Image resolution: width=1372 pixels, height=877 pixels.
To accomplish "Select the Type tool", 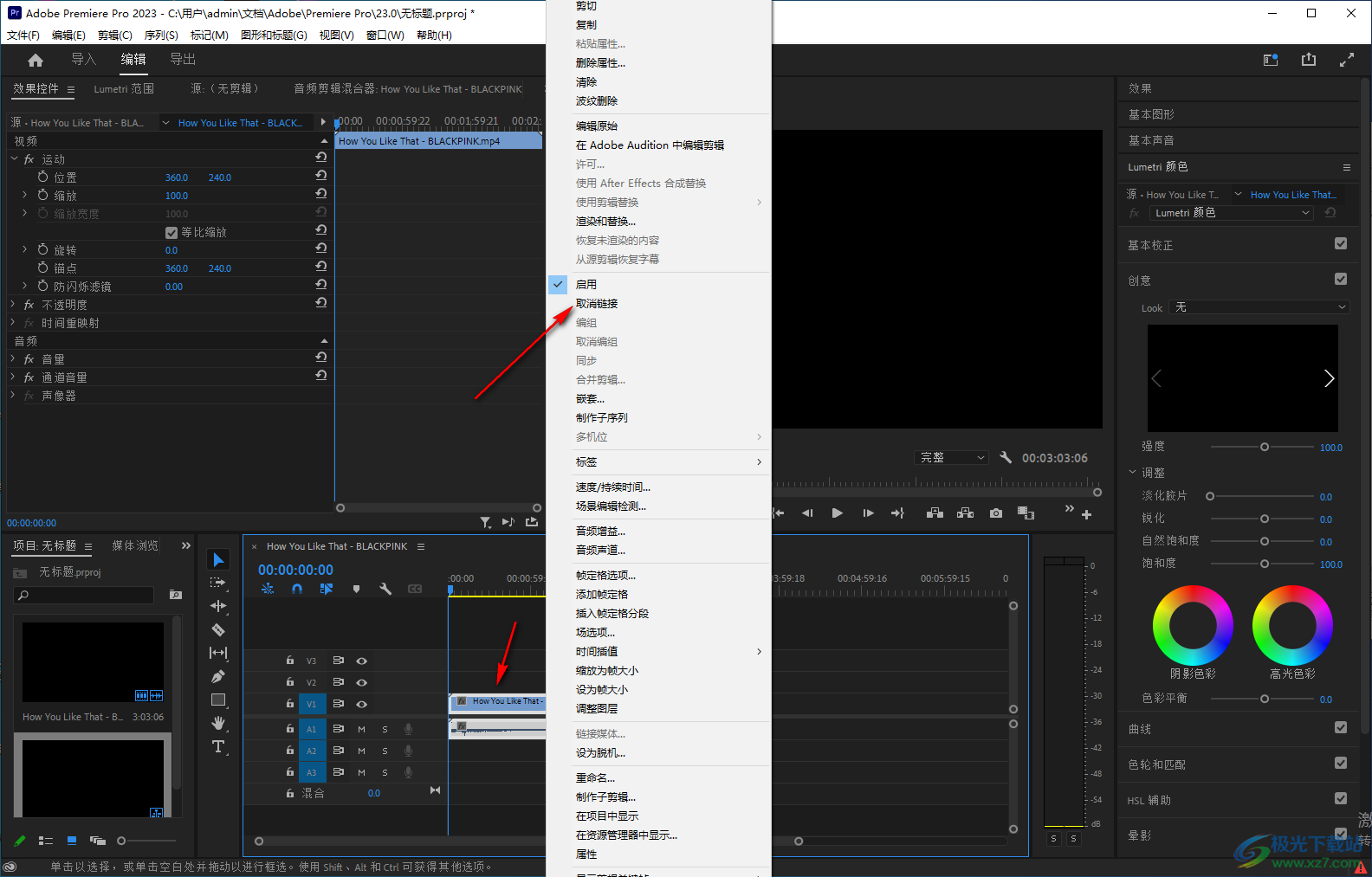I will click(218, 746).
